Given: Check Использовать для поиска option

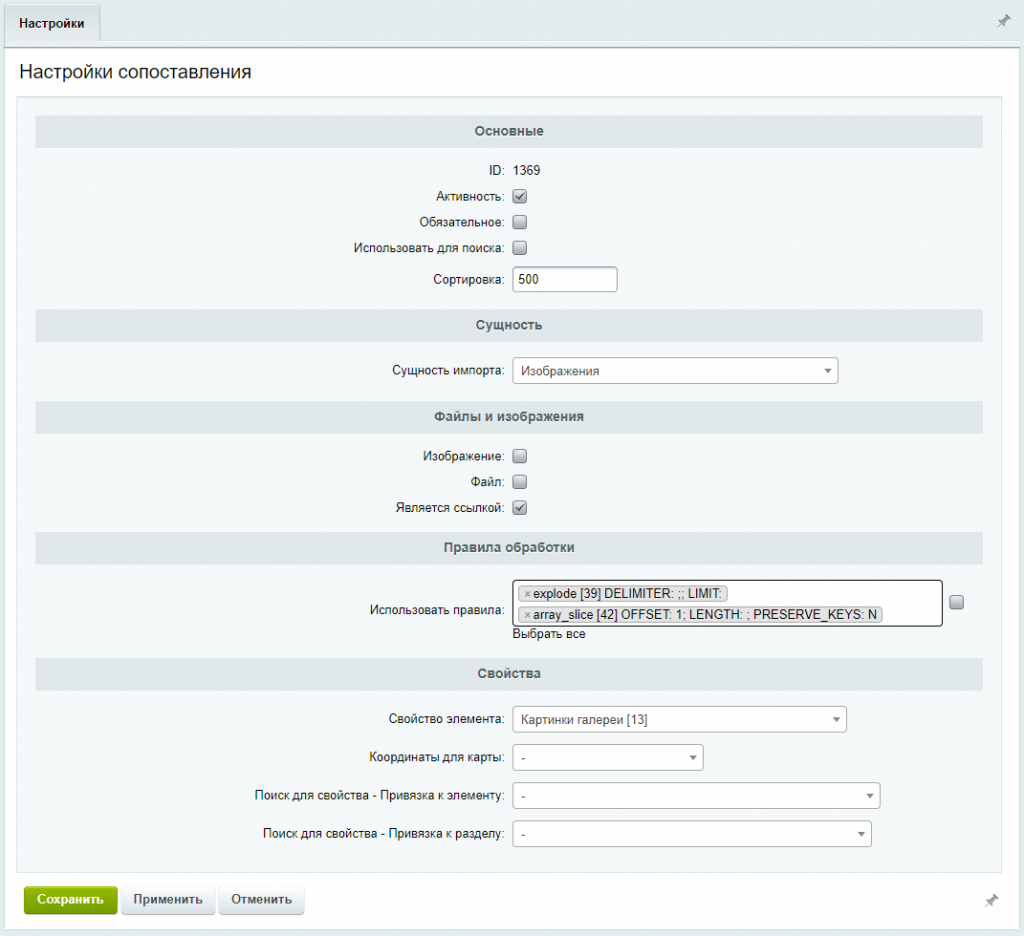Looking at the screenshot, I should pyautogui.click(x=520, y=248).
